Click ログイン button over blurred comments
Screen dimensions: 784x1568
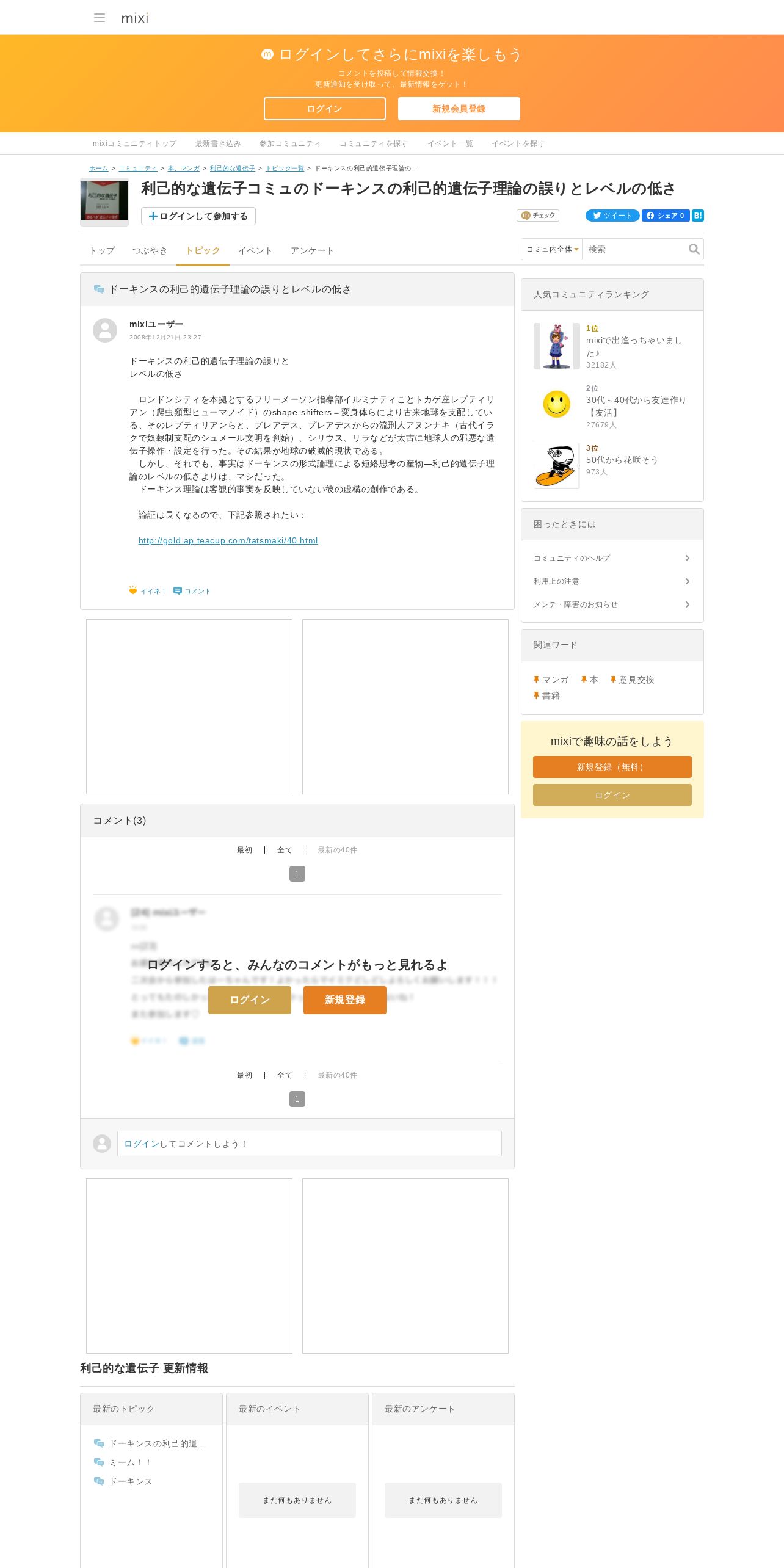pyautogui.click(x=250, y=1000)
